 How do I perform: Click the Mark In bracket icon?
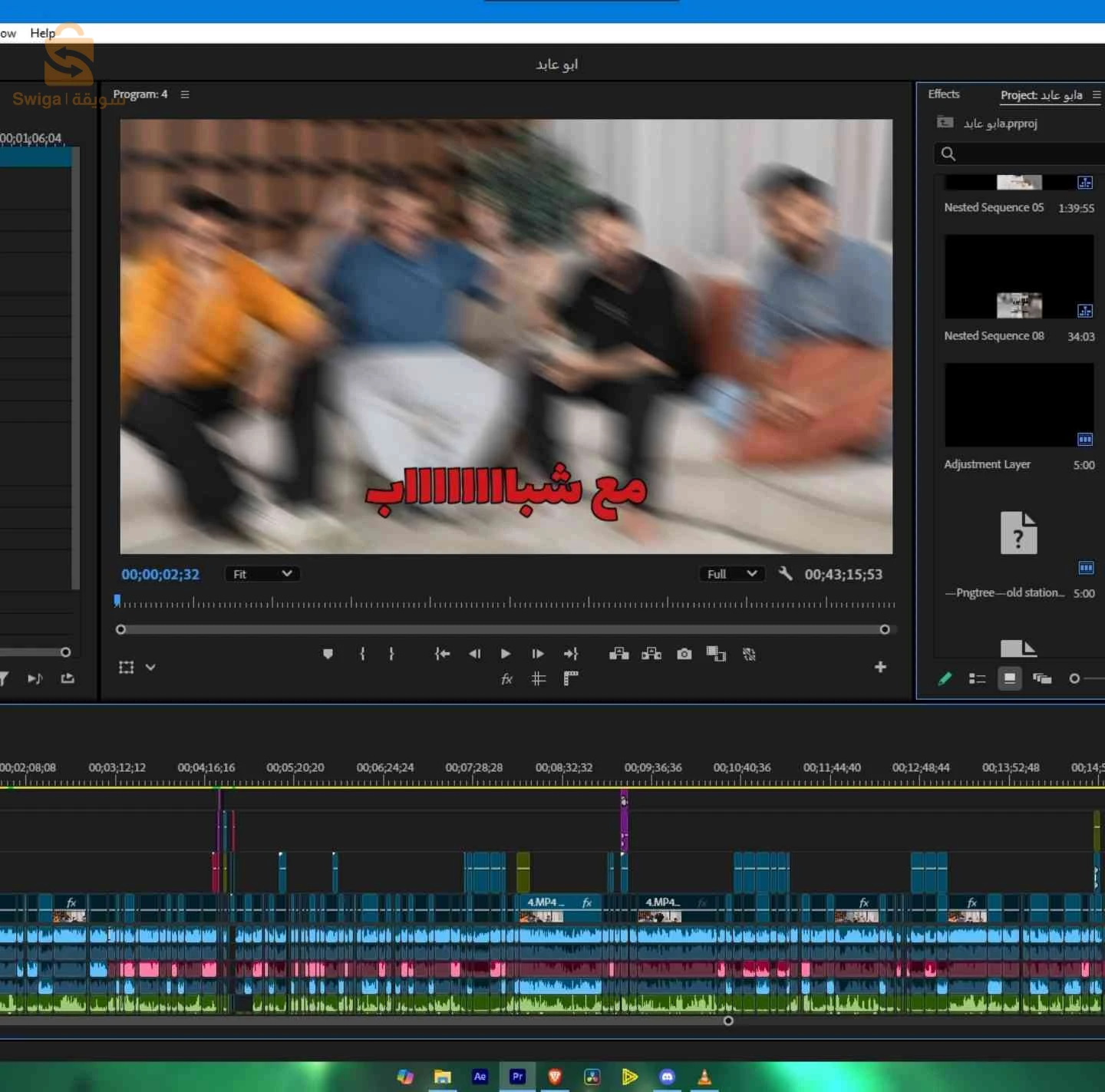tap(362, 654)
